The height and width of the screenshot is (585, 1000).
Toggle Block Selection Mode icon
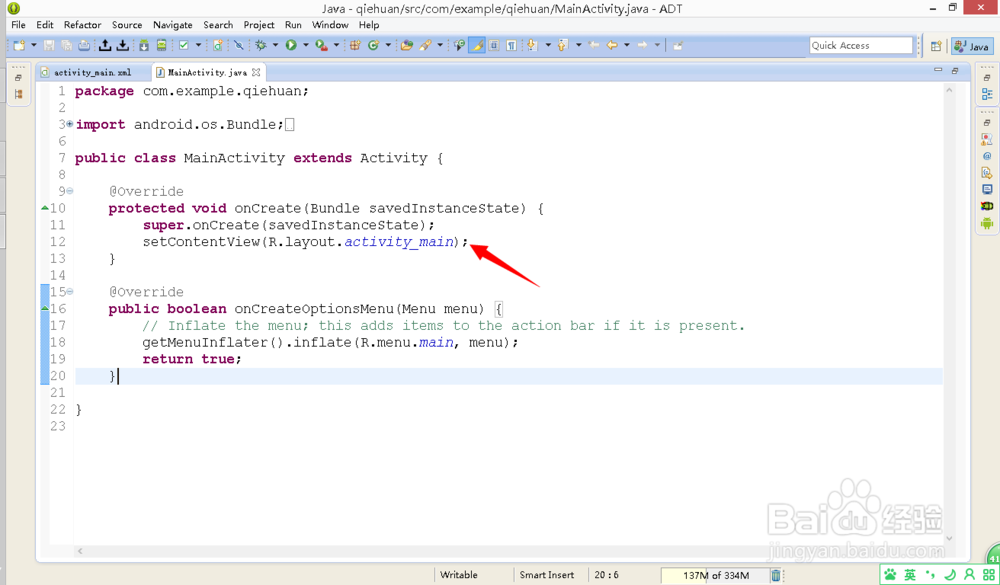click(x=494, y=45)
